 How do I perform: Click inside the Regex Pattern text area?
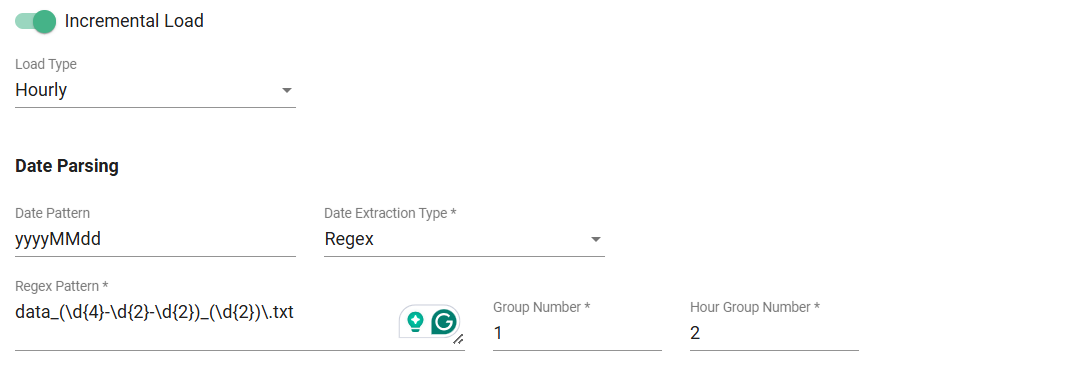[x=206, y=321]
